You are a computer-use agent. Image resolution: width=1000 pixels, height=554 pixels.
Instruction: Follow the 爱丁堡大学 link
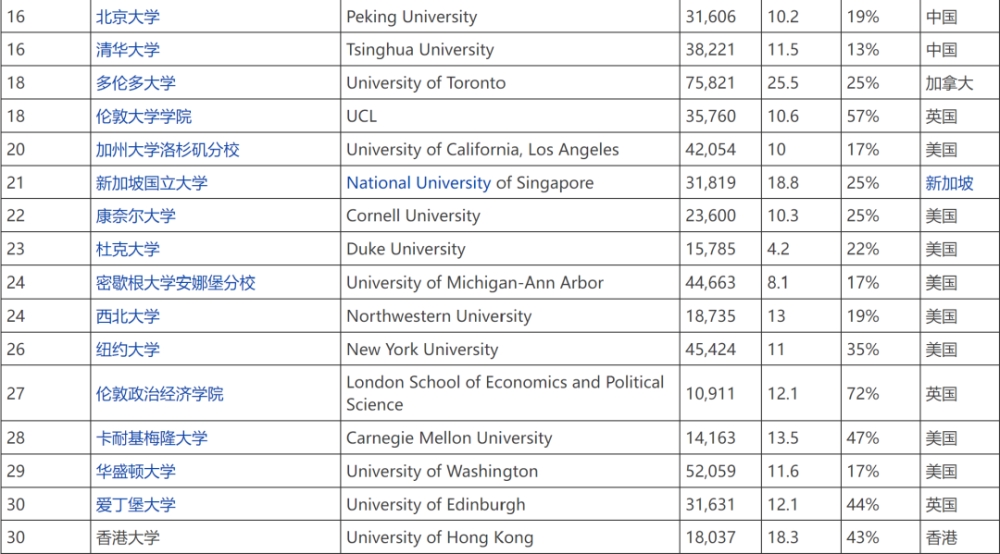(136, 505)
